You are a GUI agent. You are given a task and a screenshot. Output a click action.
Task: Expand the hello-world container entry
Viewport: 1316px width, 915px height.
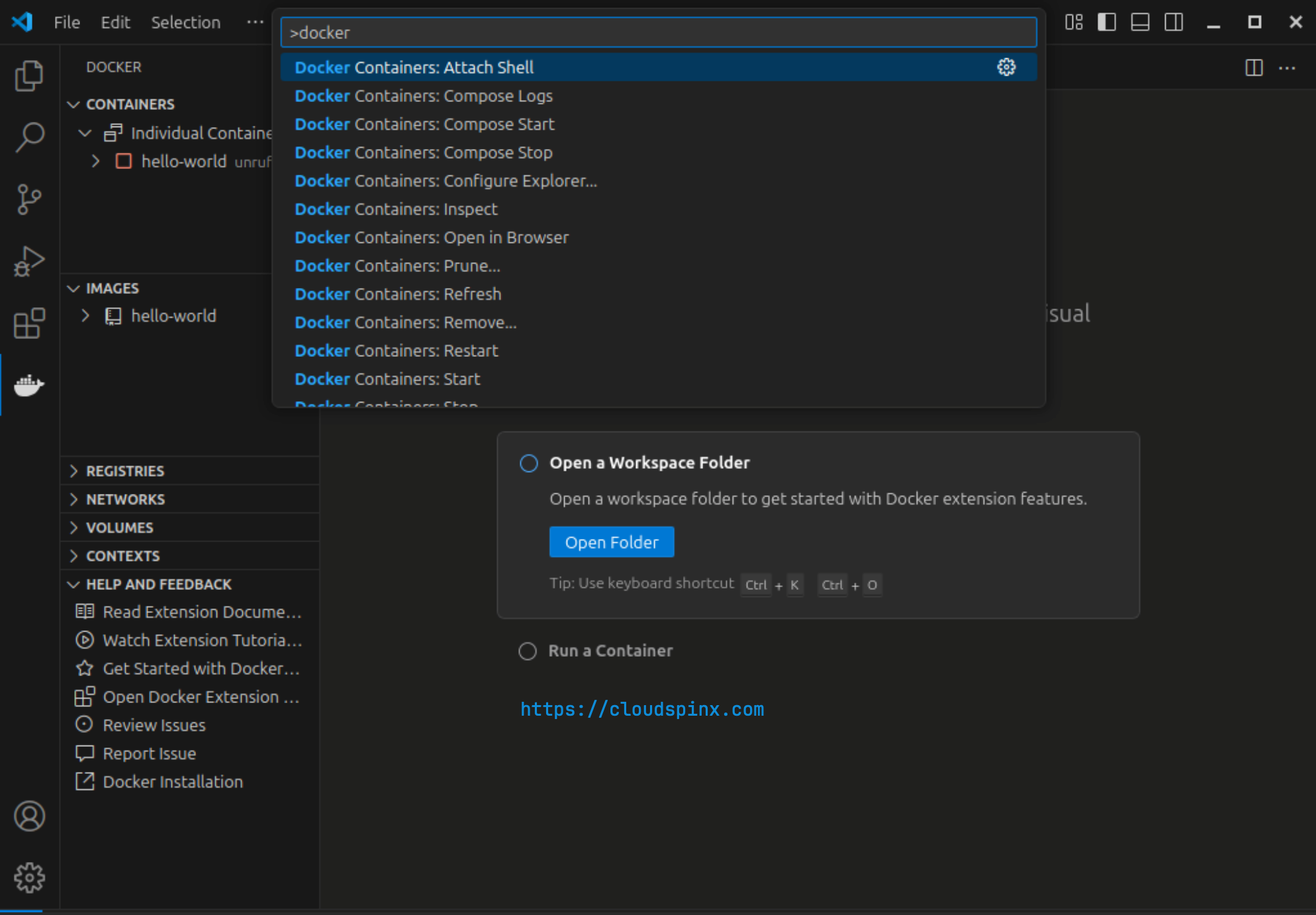tap(95, 161)
